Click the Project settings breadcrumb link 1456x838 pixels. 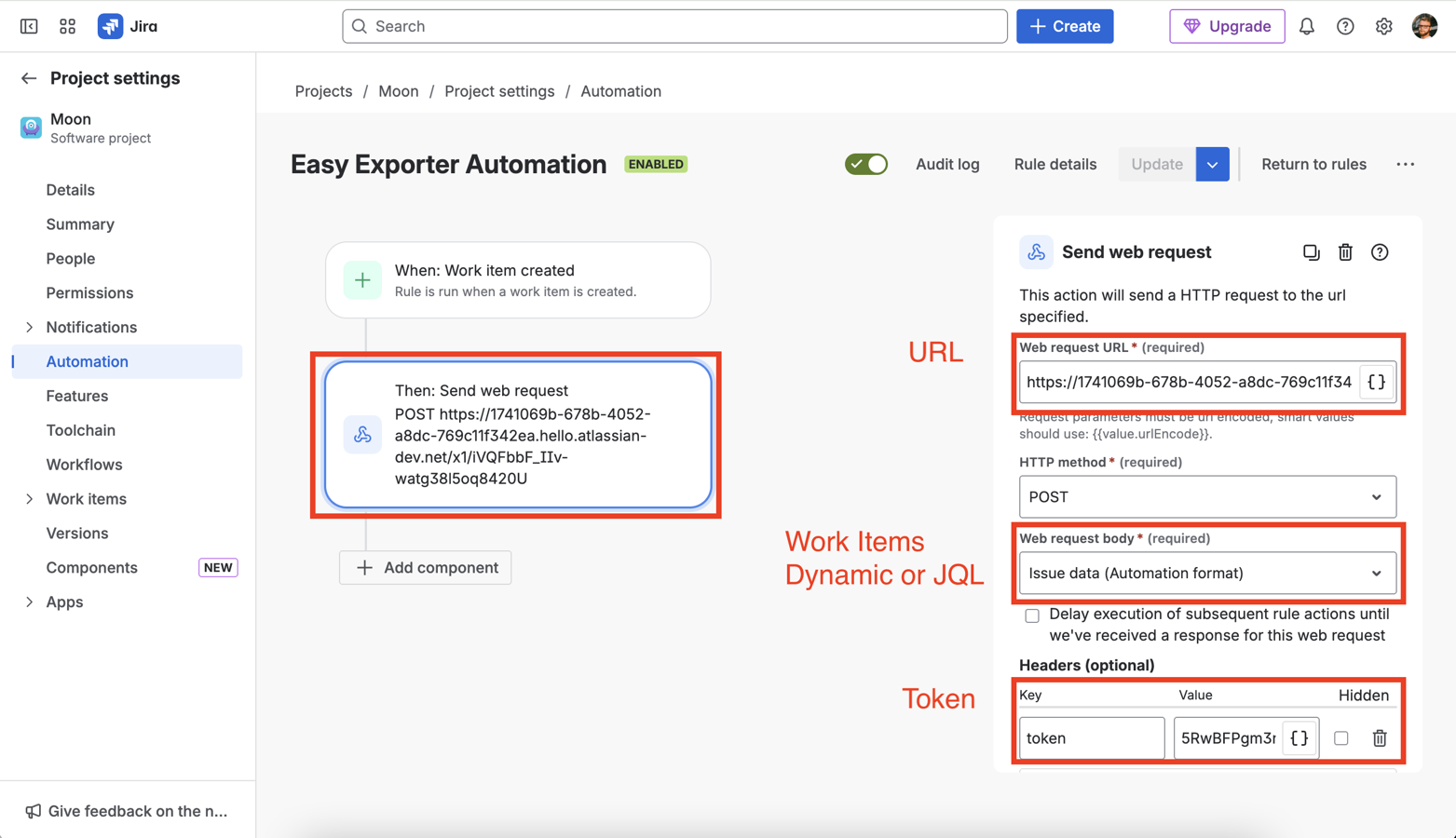pyautogui.click(x=499, y=91)
